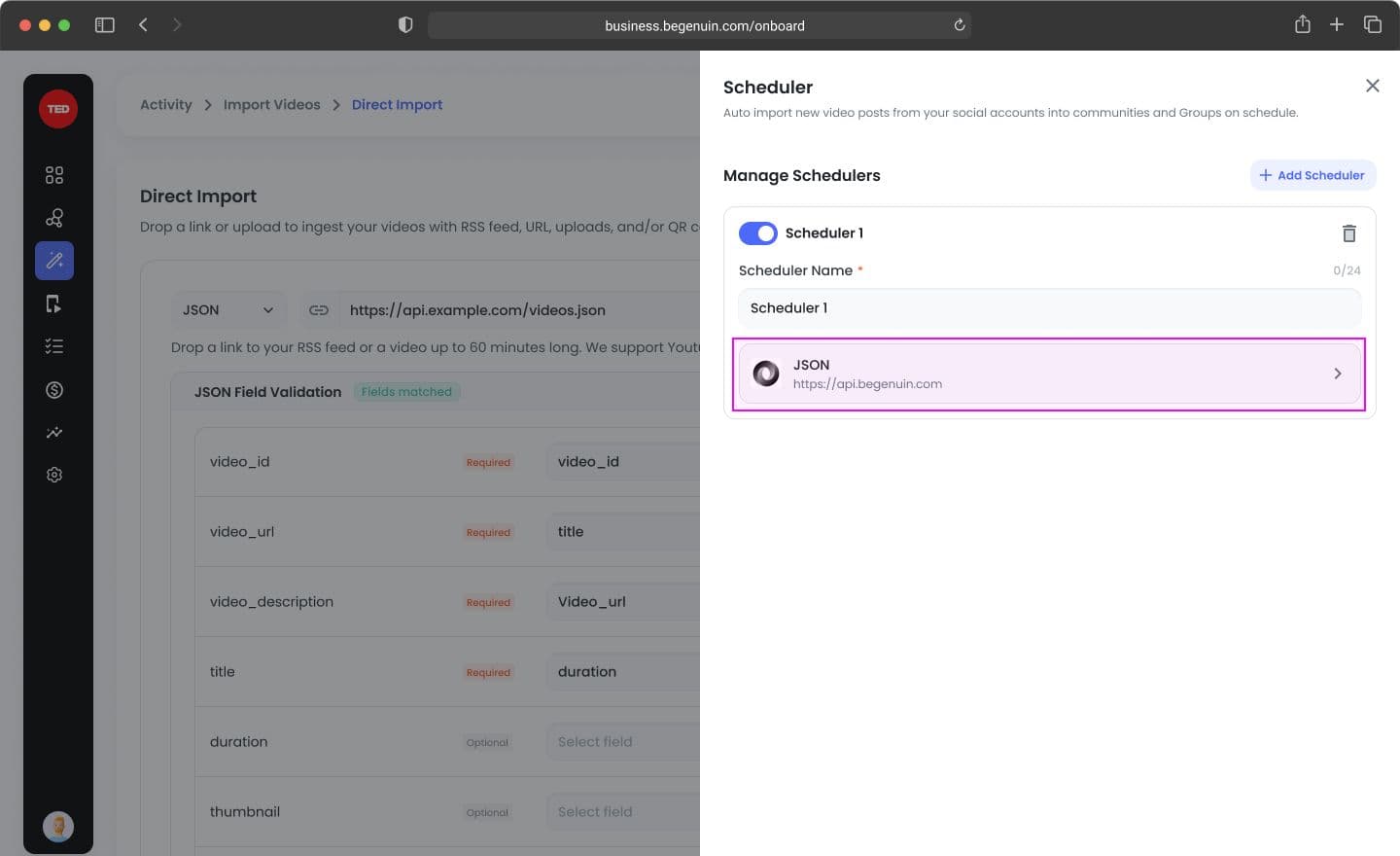The width and height of the screenshot is (1400, 856).
Task: Open the video file icon in sidebar
Action: 54,303
